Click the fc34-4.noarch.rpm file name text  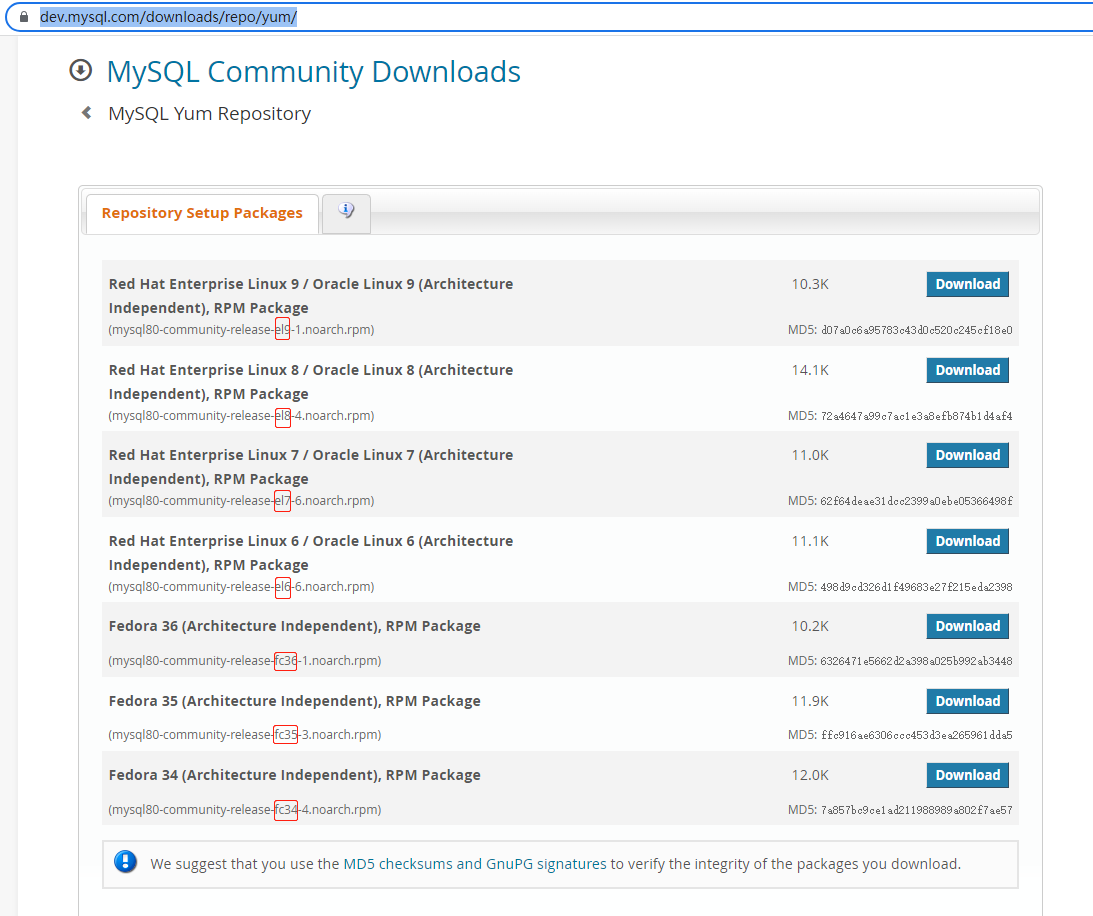[245, 809]
